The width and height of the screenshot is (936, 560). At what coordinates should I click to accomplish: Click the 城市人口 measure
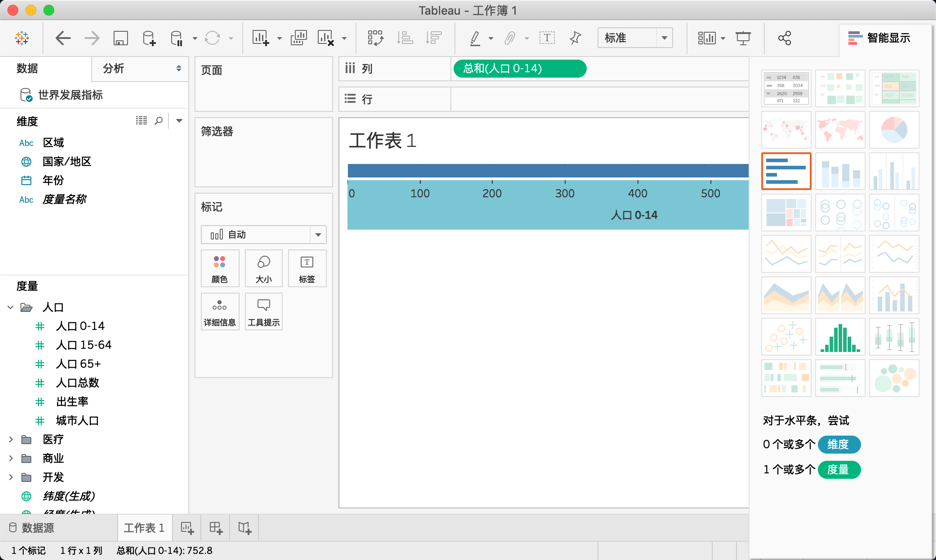coord(77,421)
